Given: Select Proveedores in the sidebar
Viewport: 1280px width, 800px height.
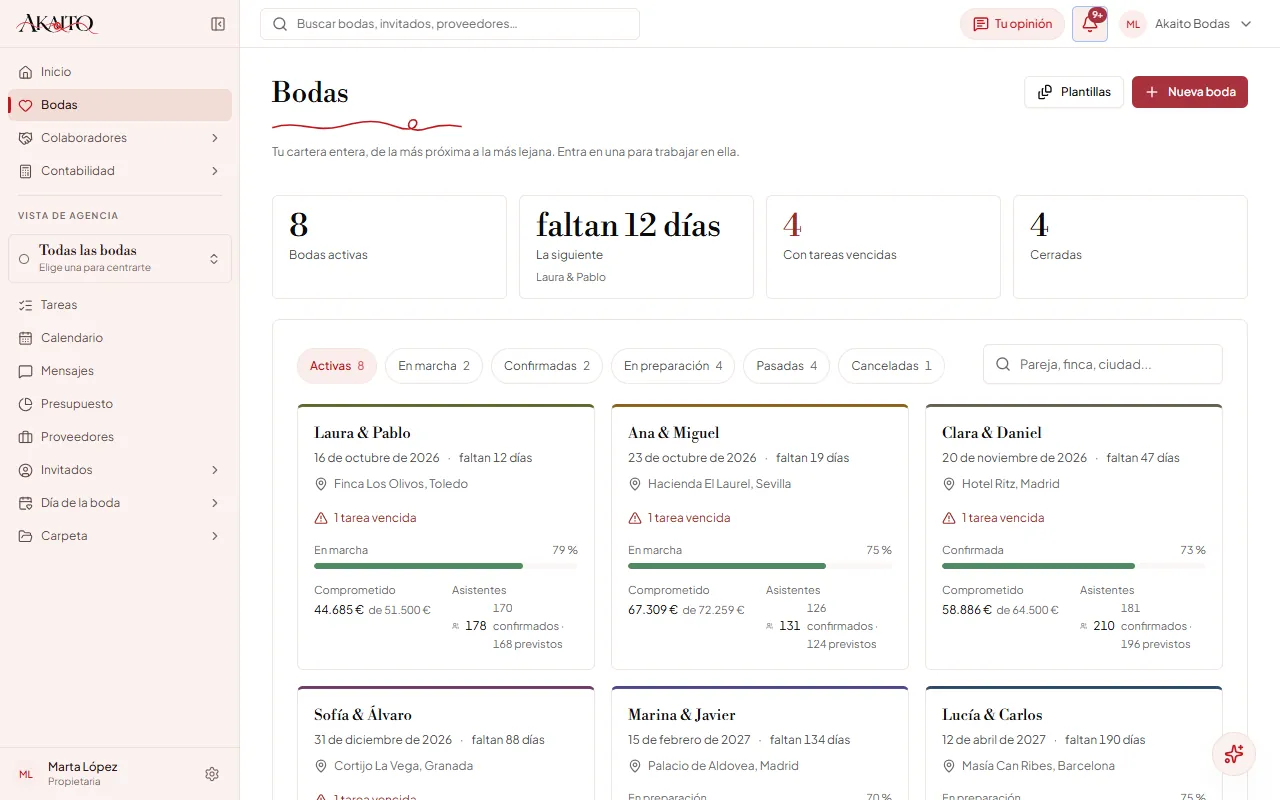Looking at the screenshot, I should 120,437.
